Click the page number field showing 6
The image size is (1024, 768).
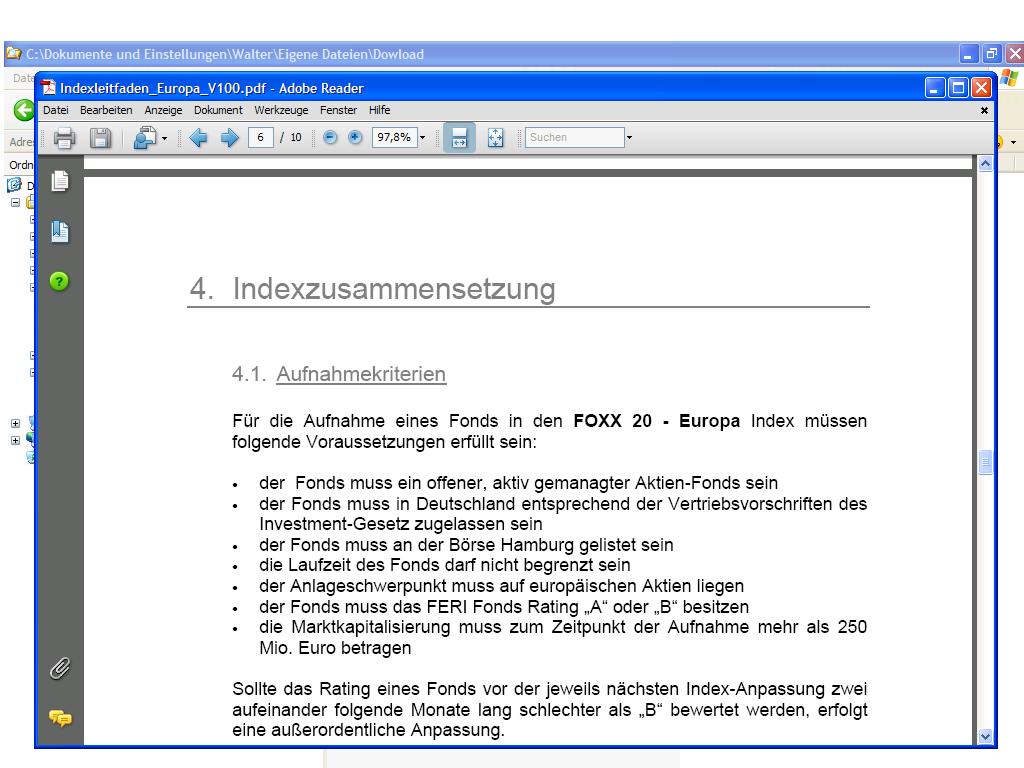point(260,137)
